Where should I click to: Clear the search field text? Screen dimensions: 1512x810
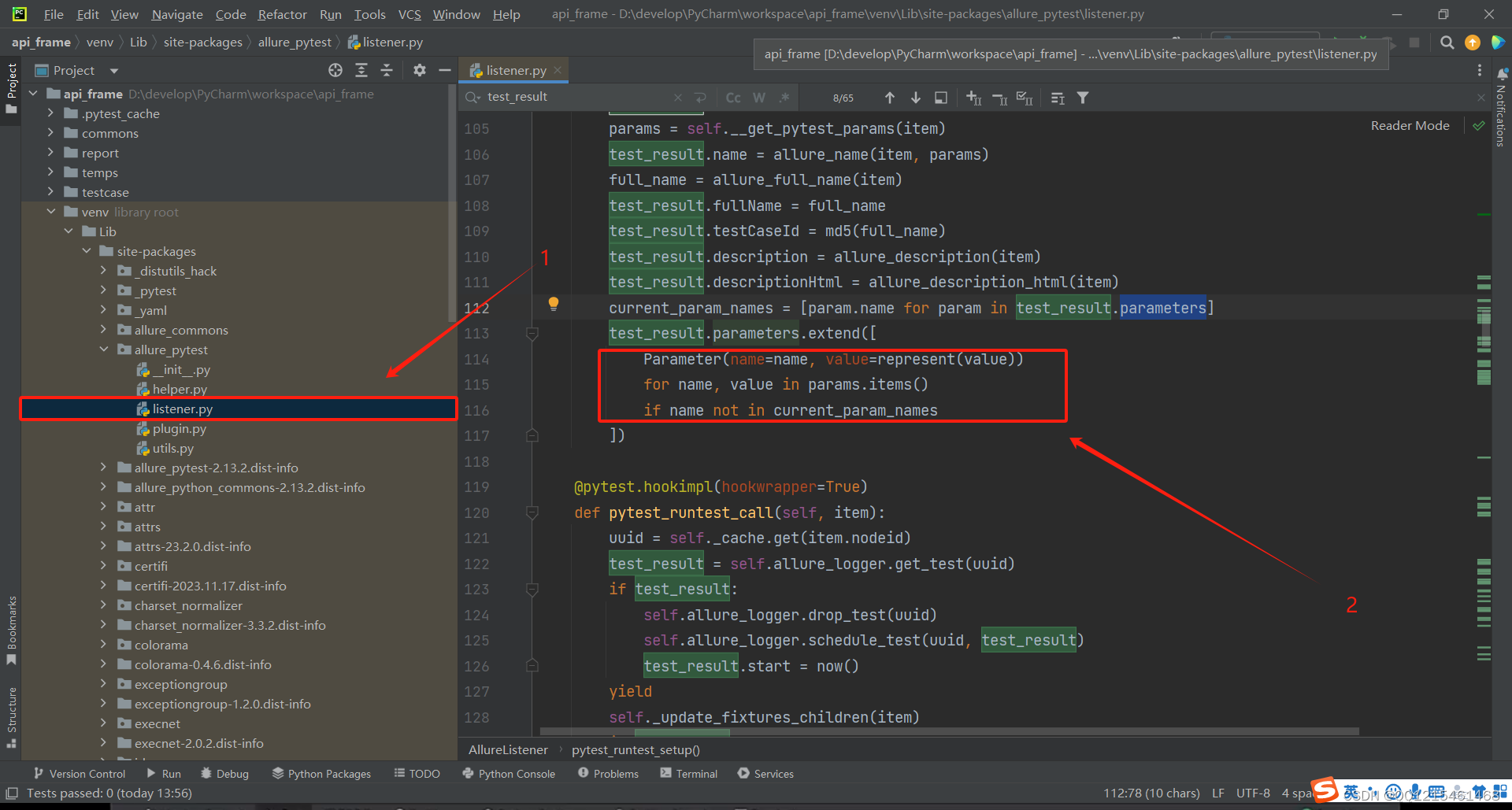tap(678, 97)
